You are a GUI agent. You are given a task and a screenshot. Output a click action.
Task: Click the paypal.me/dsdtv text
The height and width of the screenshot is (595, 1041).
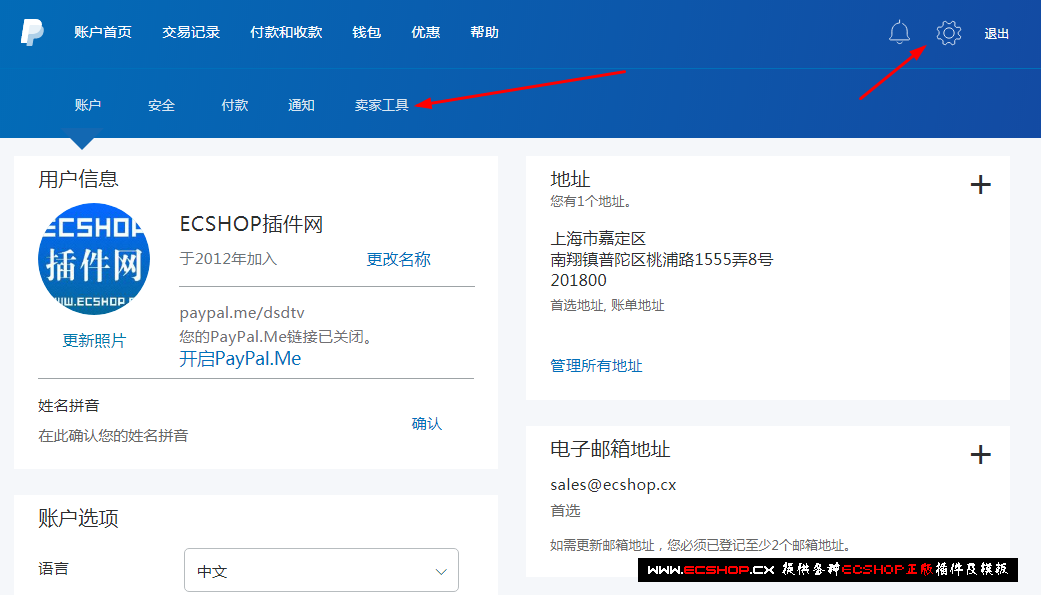click(x=242, y=313)
